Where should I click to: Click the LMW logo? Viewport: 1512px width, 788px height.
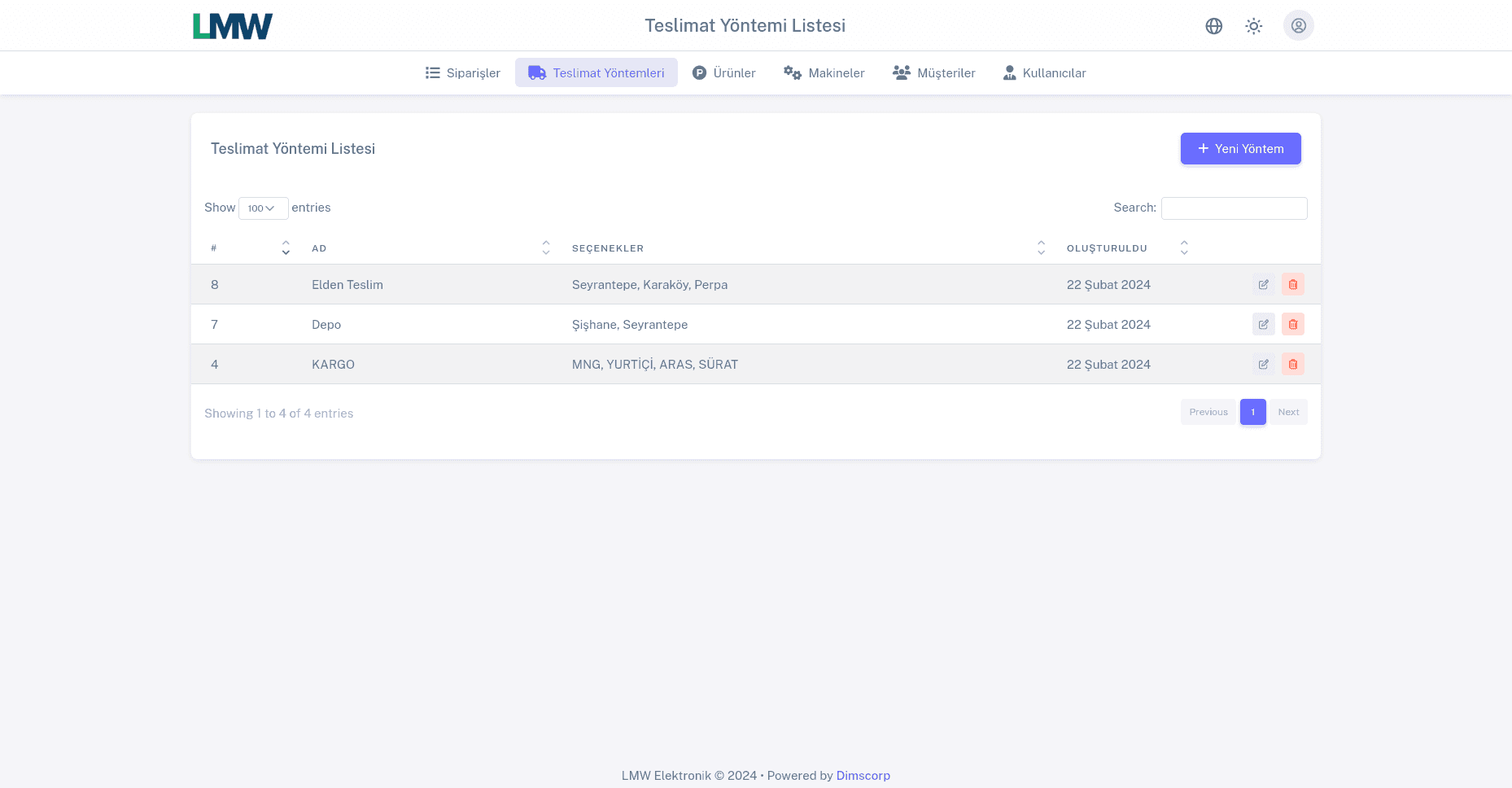tap(233, 26)
